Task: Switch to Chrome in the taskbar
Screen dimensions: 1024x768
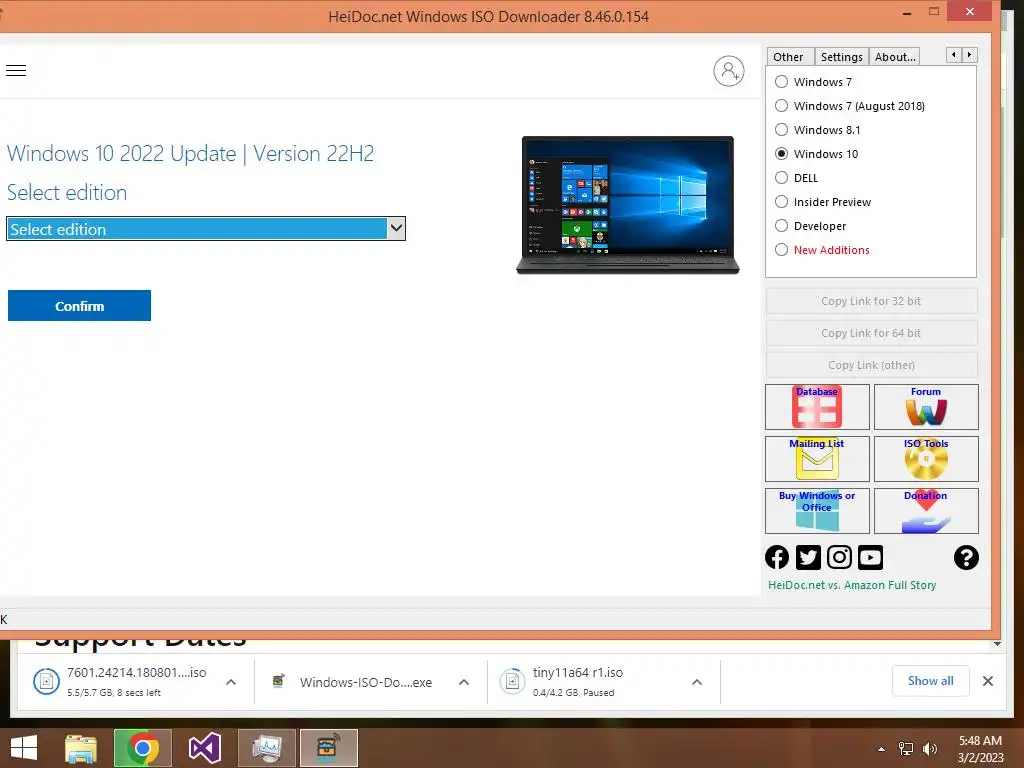Action: [142, 748]
